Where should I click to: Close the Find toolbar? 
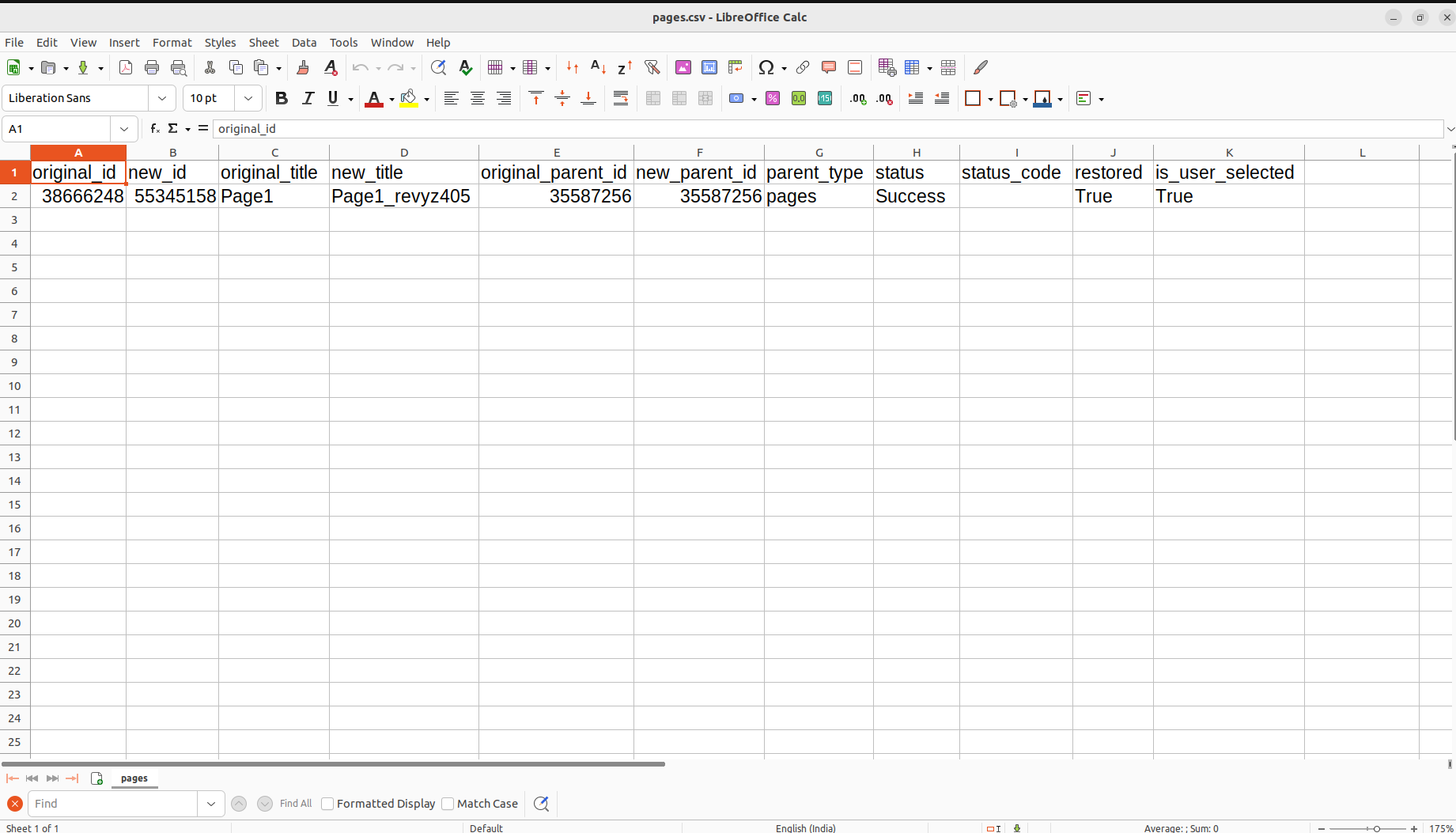14,804
